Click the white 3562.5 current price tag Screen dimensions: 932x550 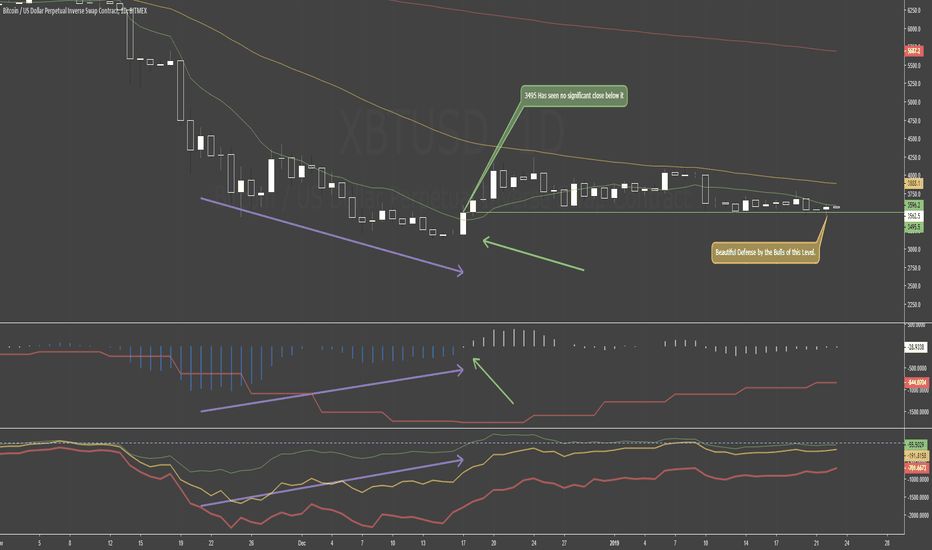[913, 216]
